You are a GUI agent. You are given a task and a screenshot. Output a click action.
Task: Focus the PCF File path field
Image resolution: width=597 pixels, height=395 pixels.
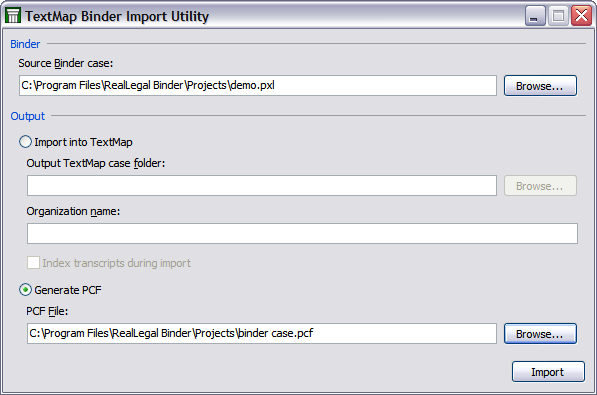(262, 333)
